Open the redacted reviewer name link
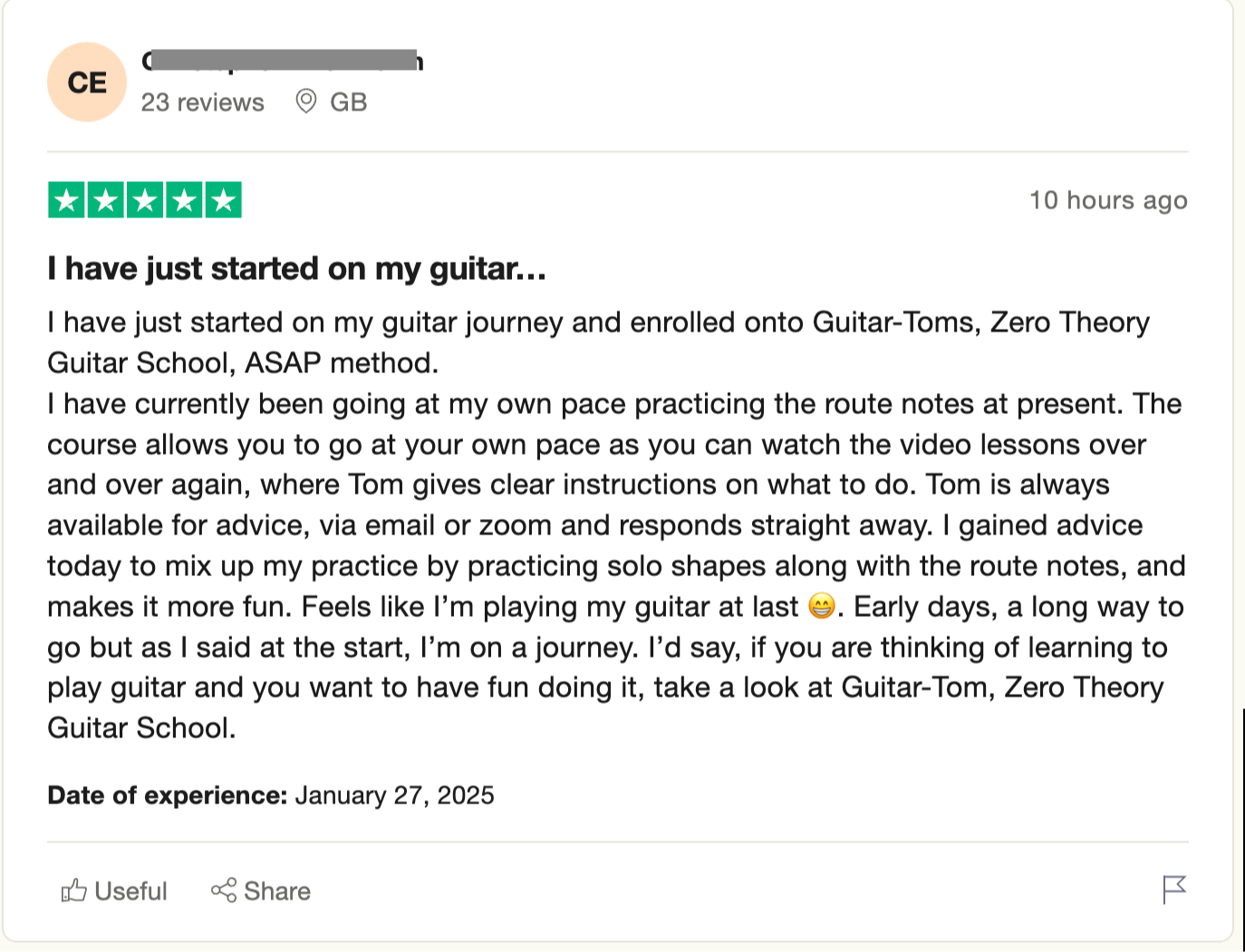Image resolution: width=1245 pixels, height=952 pixels. 283,61
